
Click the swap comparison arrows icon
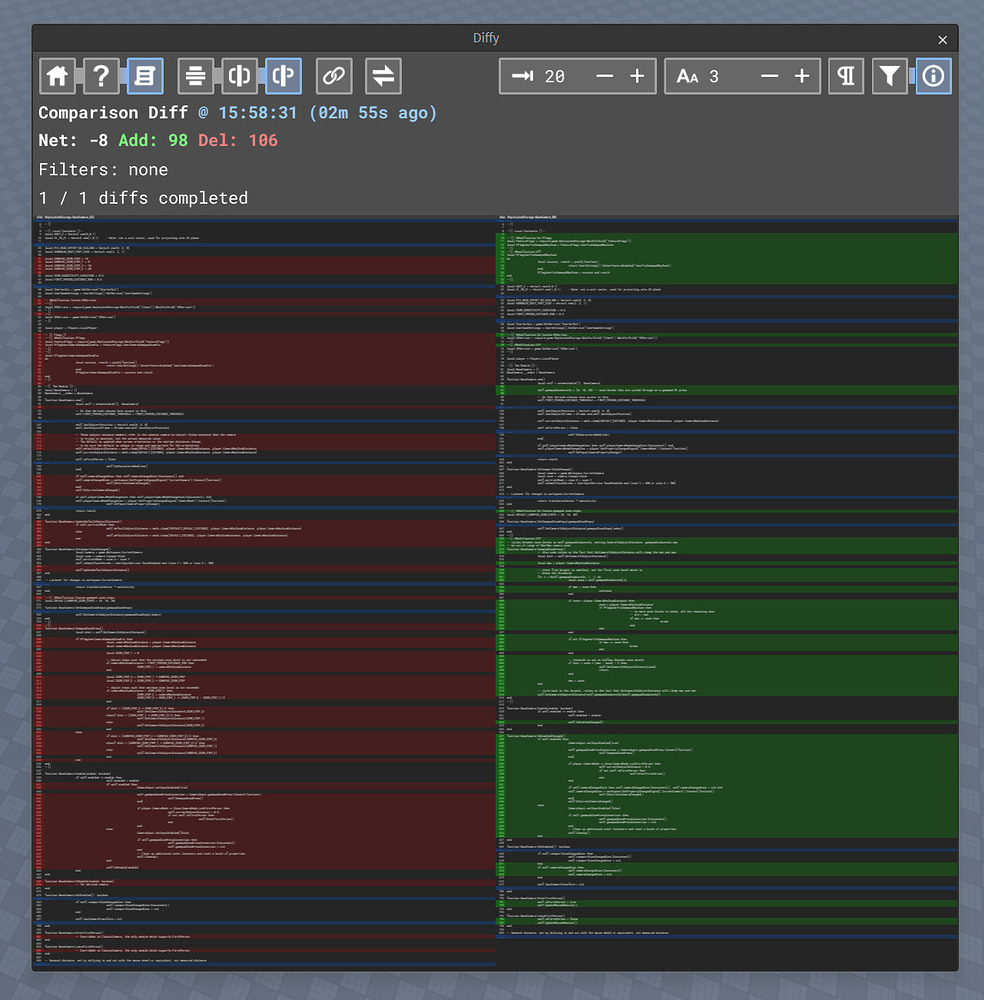[x=382, y=76]
